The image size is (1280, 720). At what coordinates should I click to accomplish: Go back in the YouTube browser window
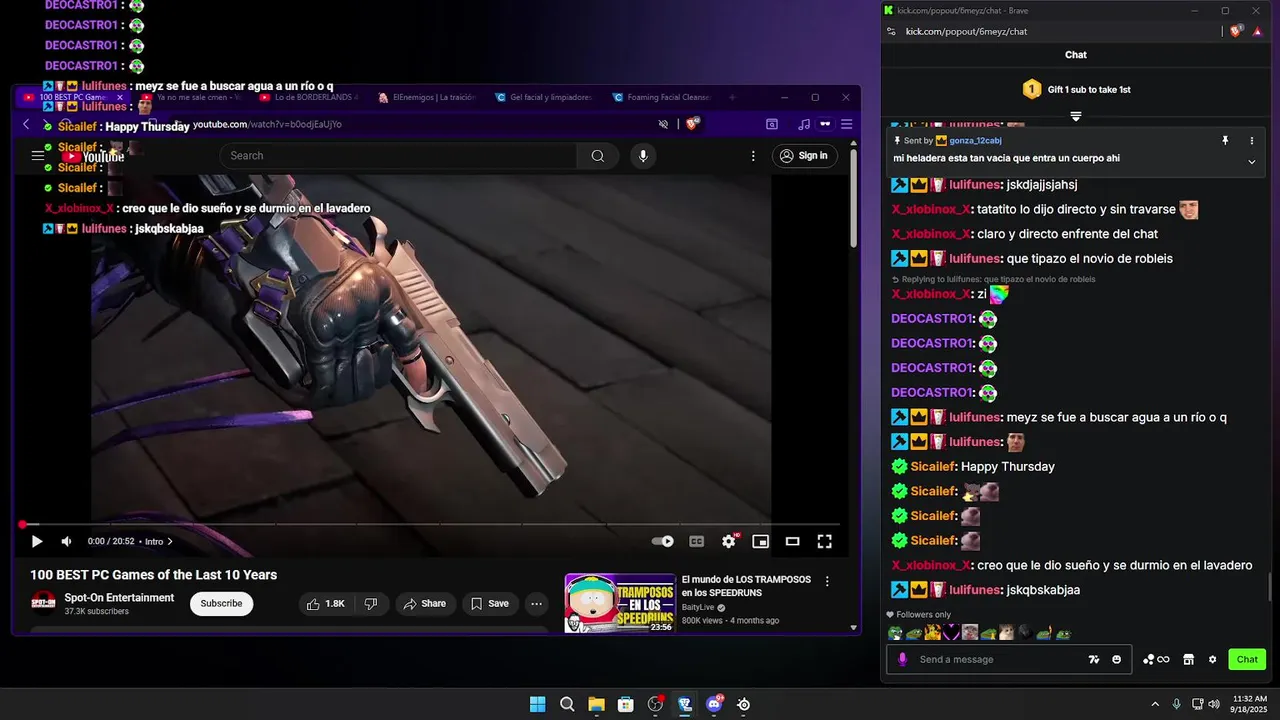point(26,124)
